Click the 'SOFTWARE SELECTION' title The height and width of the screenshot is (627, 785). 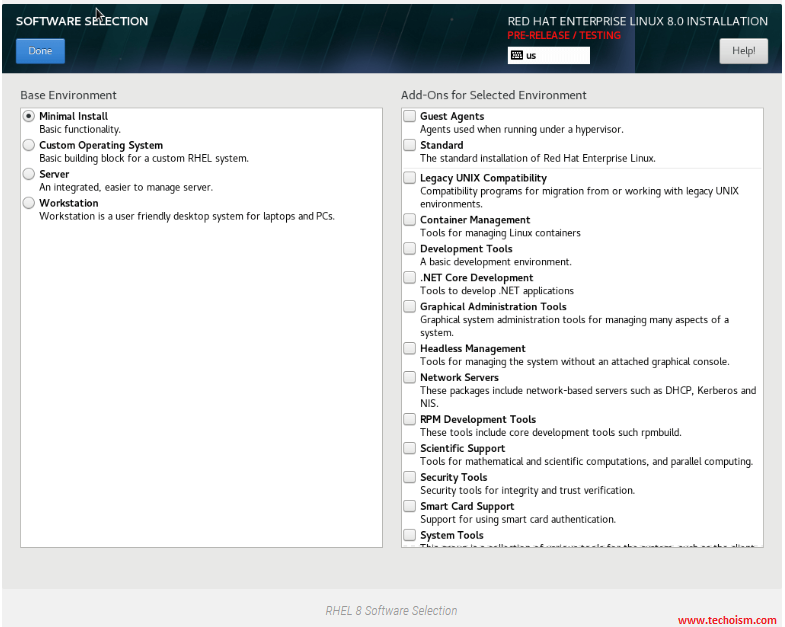pyautogui.click(x=82, y=21)
